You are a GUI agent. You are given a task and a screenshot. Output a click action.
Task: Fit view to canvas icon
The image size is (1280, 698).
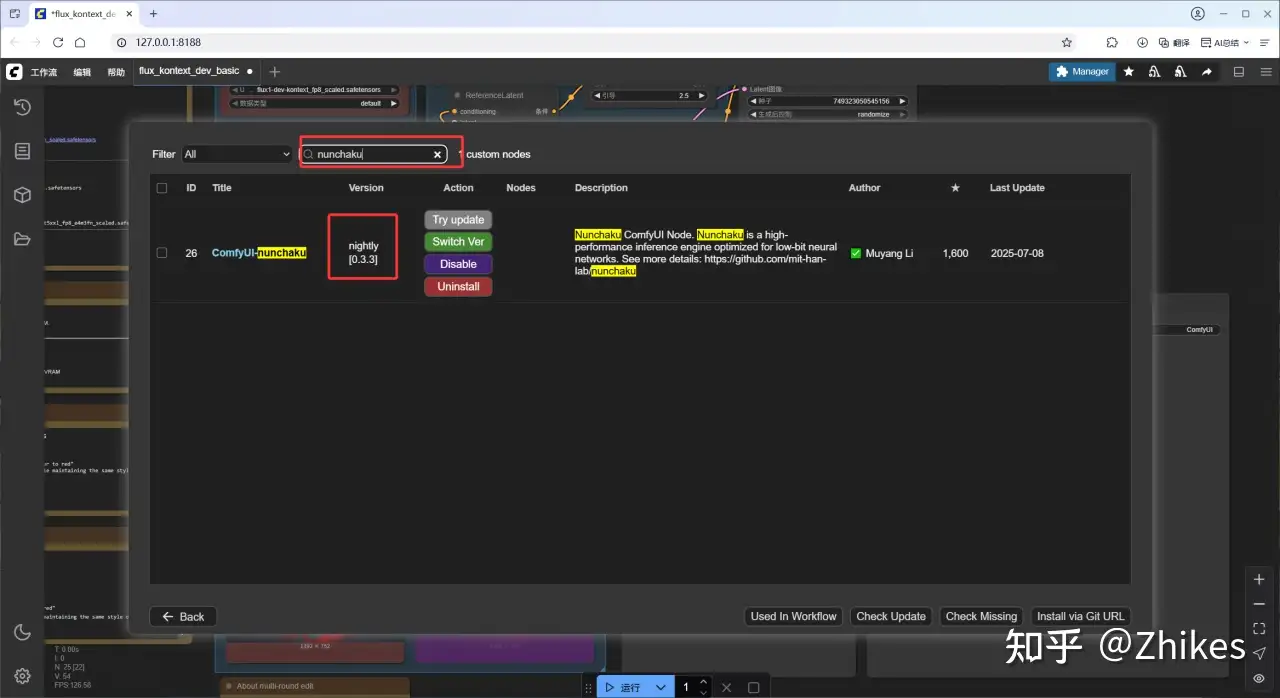point(1259,630)
